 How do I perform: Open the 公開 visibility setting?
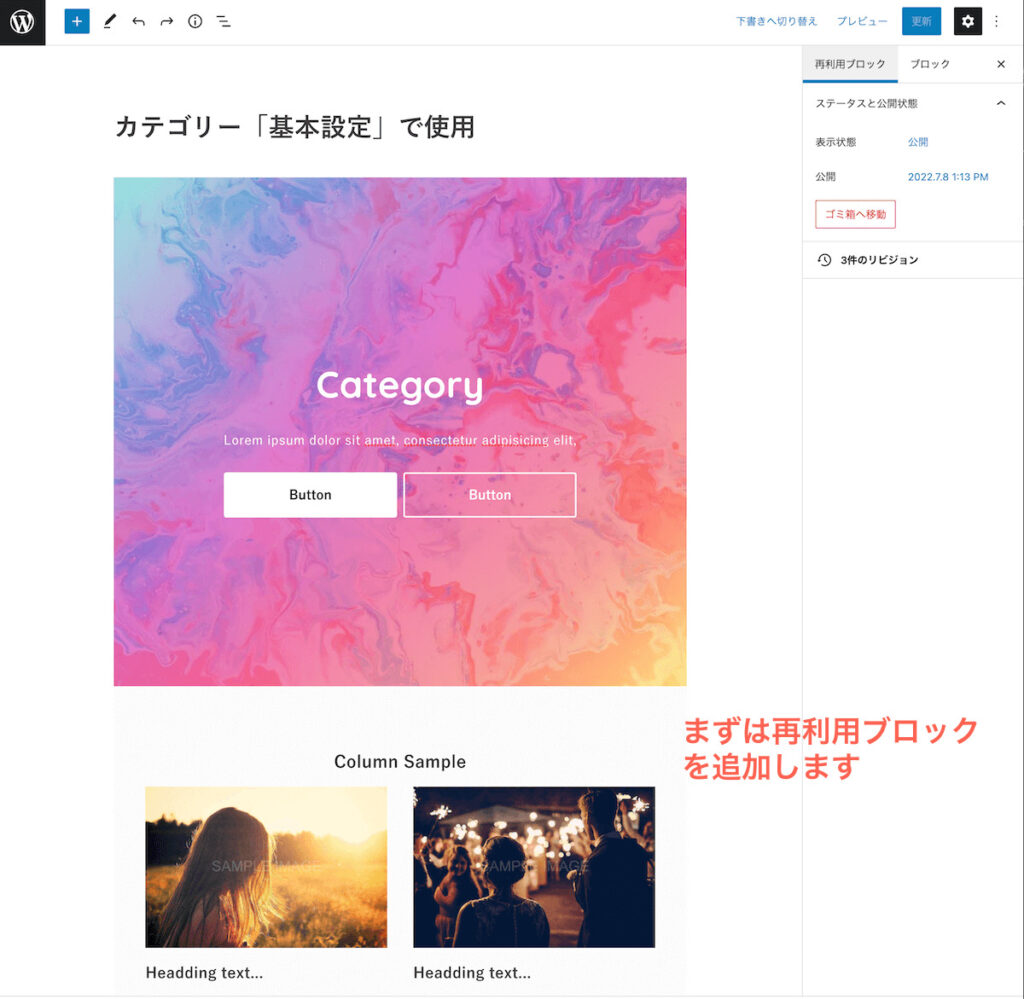tap(918, 142)
